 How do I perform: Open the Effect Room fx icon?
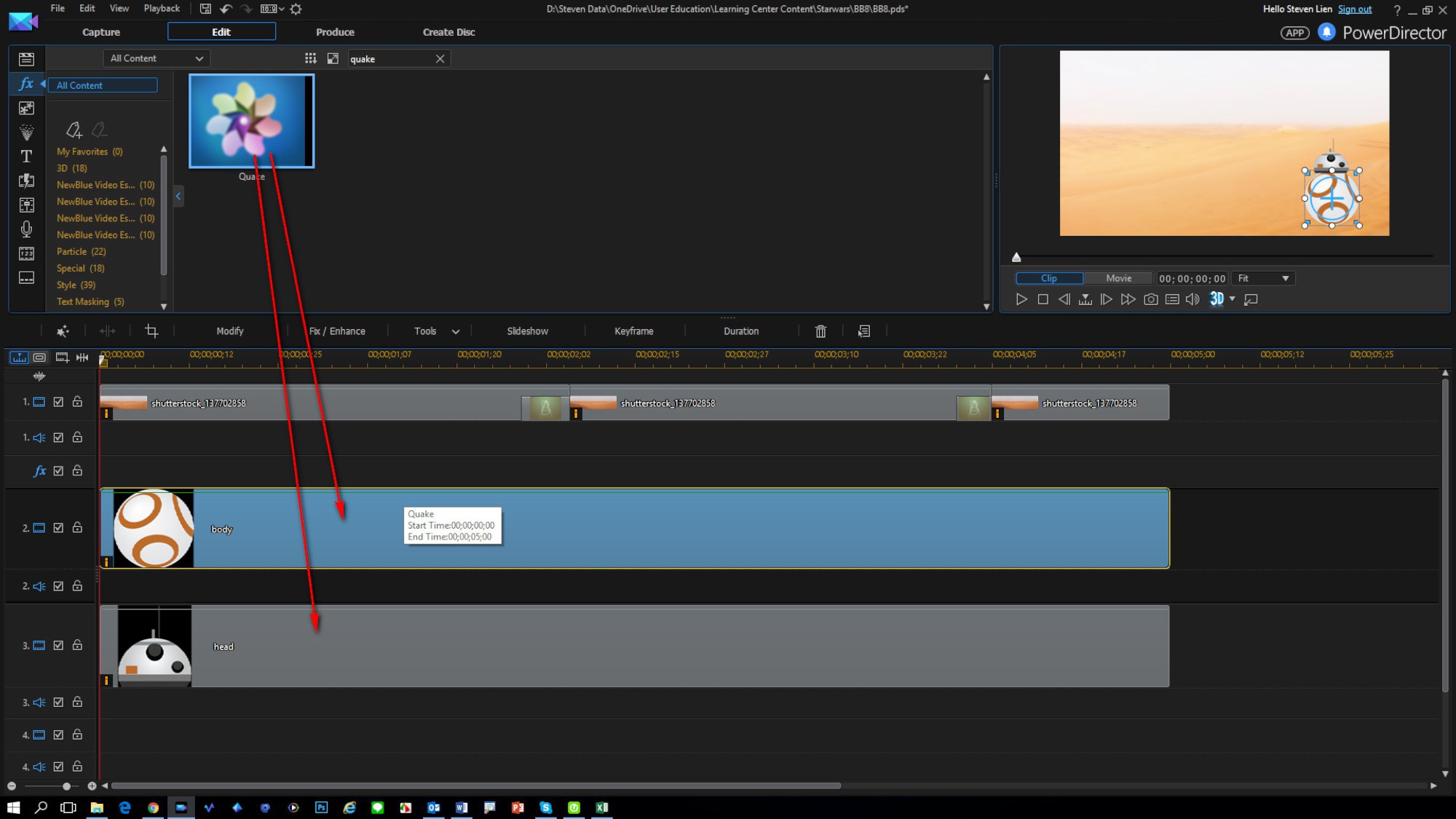pyautogui.click(x=26, y=84)
